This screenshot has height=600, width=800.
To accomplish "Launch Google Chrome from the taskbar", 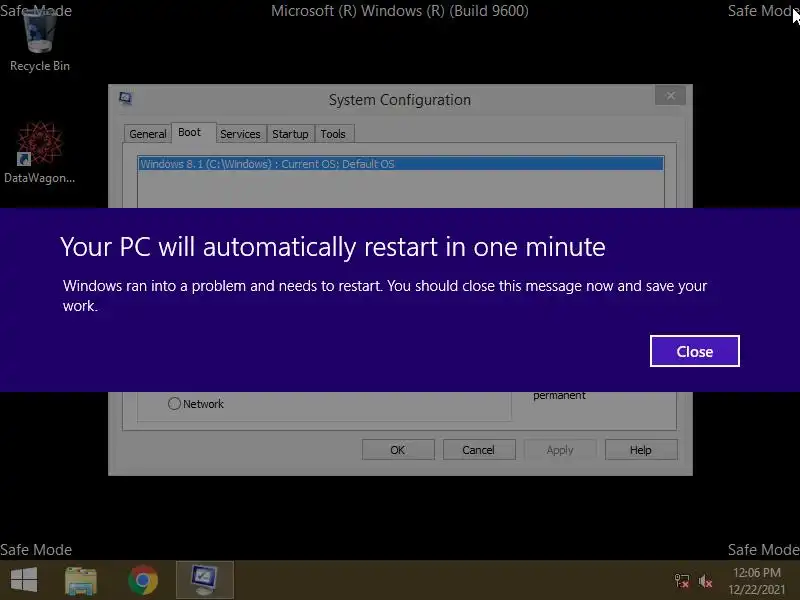I will [x=143, y=580].
